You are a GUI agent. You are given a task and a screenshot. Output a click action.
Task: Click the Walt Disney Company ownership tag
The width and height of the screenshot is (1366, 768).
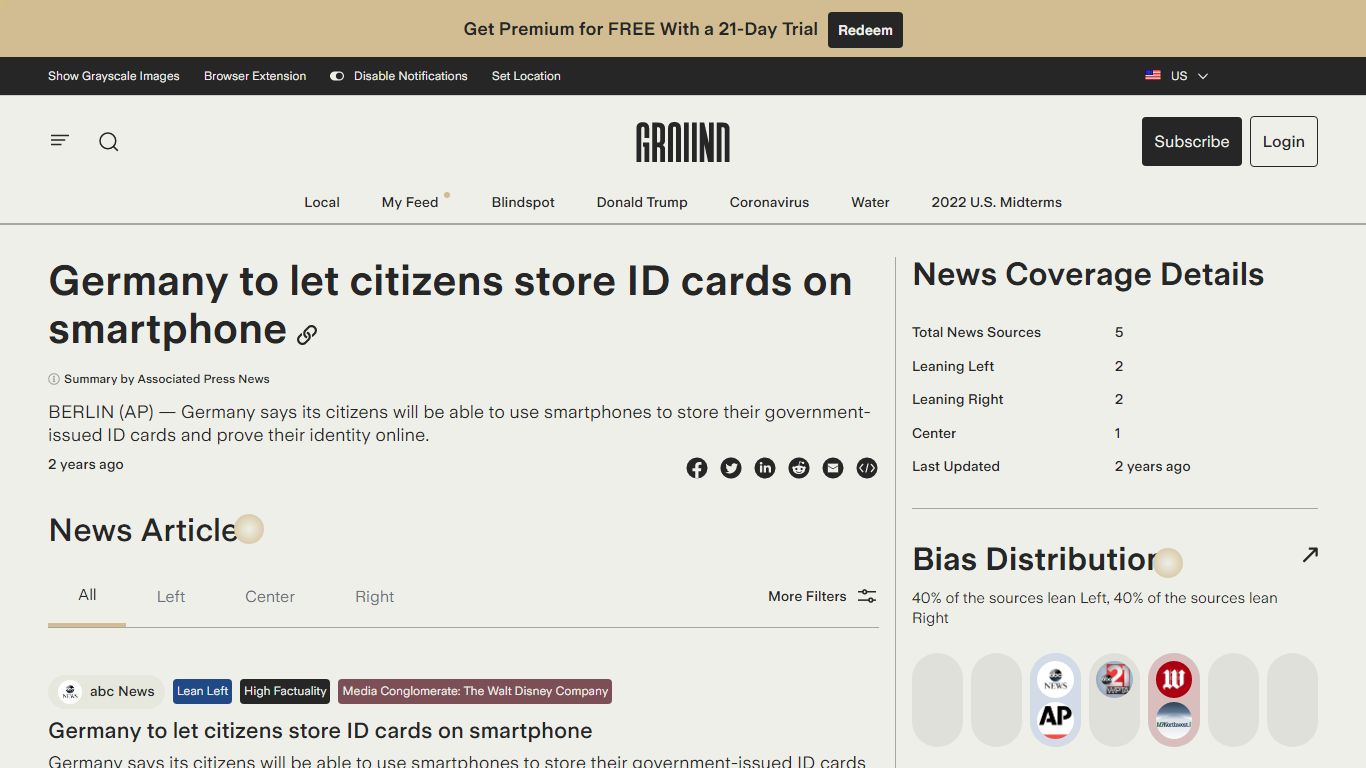475,691
